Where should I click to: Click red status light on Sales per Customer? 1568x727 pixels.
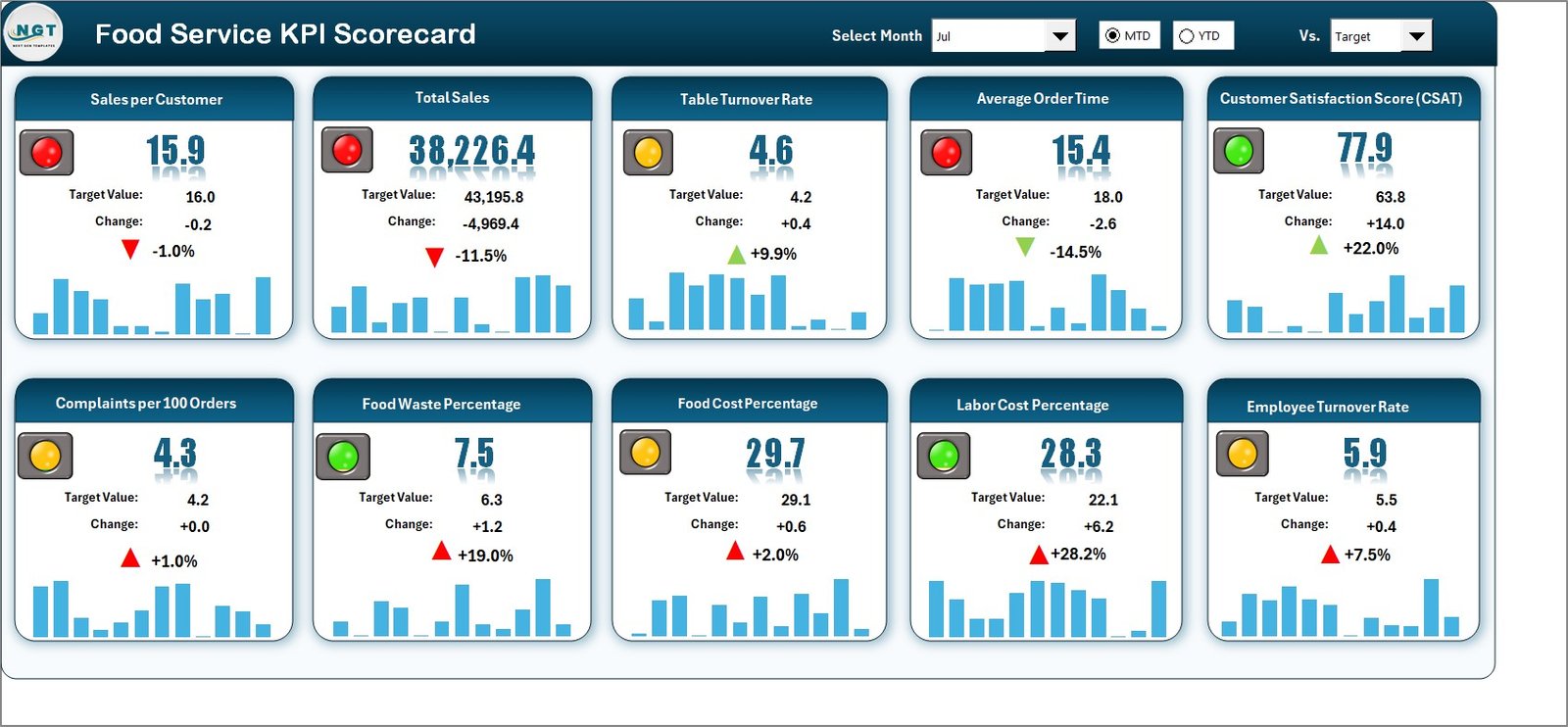click(46, 153)
